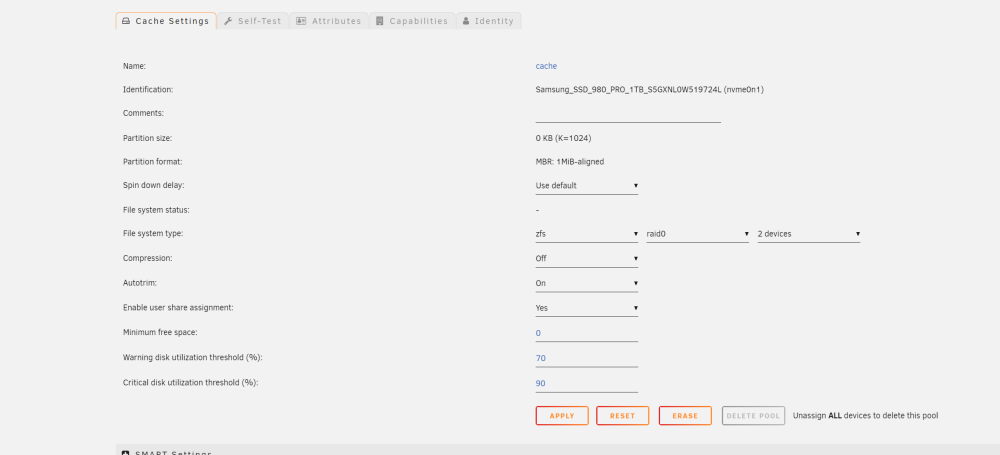Open the Capabilities tab
The image size is (1000, 455).
point(412,20)
